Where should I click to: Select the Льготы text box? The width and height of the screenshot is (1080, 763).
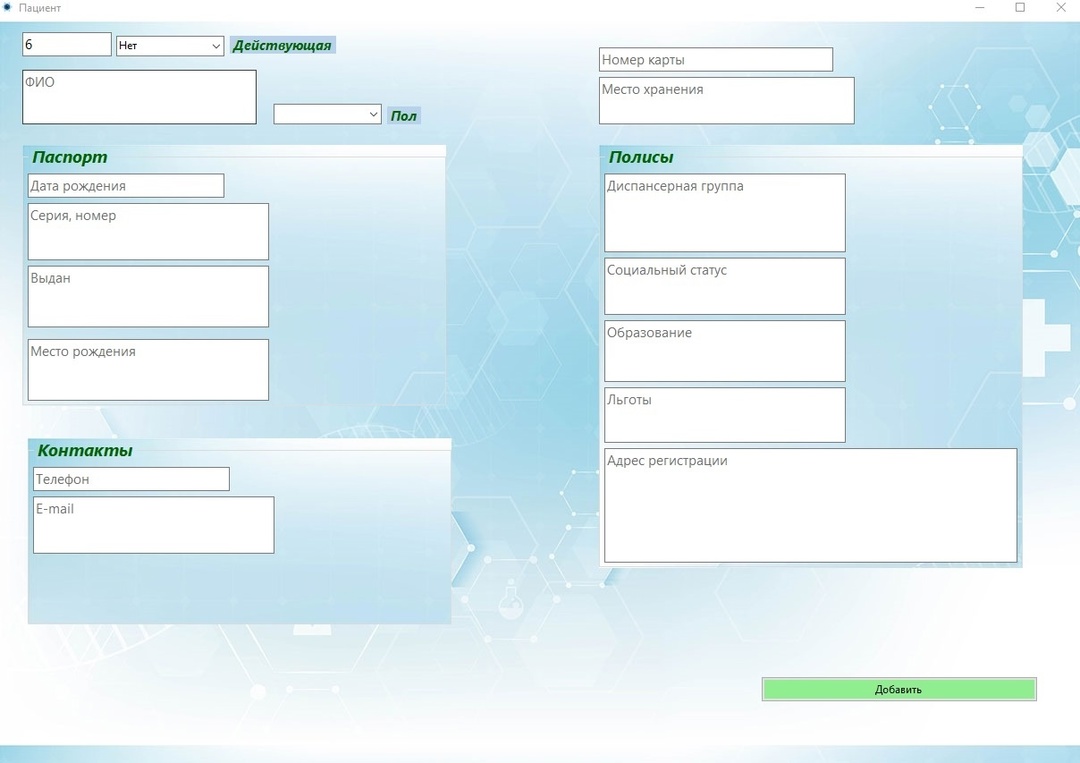(x=725, y=415)
